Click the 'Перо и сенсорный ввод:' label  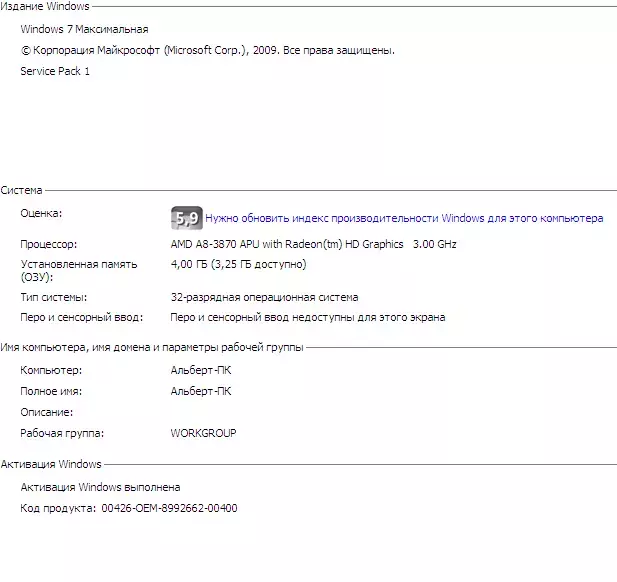pyautogui.click(x=82, y=318)
